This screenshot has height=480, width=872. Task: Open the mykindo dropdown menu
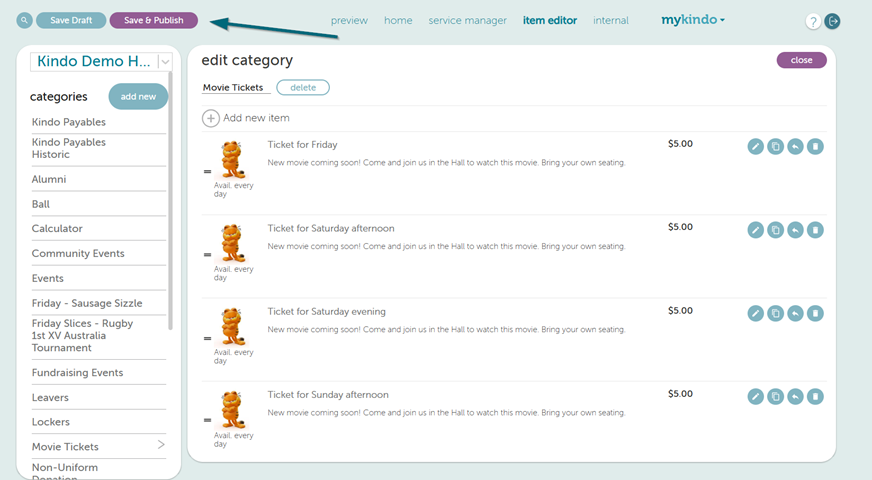click(693, 20)
